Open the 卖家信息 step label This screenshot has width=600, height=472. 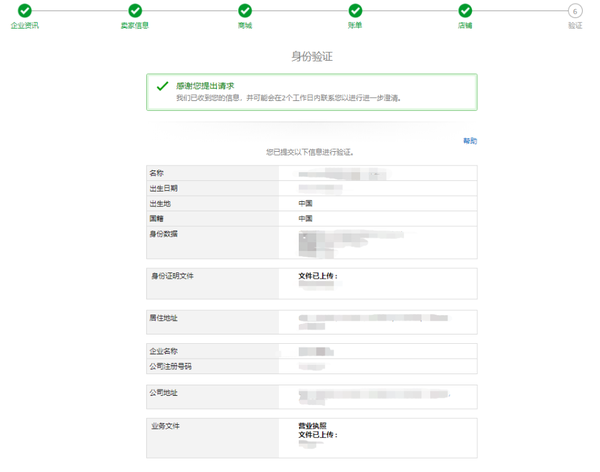click(135, 26)
